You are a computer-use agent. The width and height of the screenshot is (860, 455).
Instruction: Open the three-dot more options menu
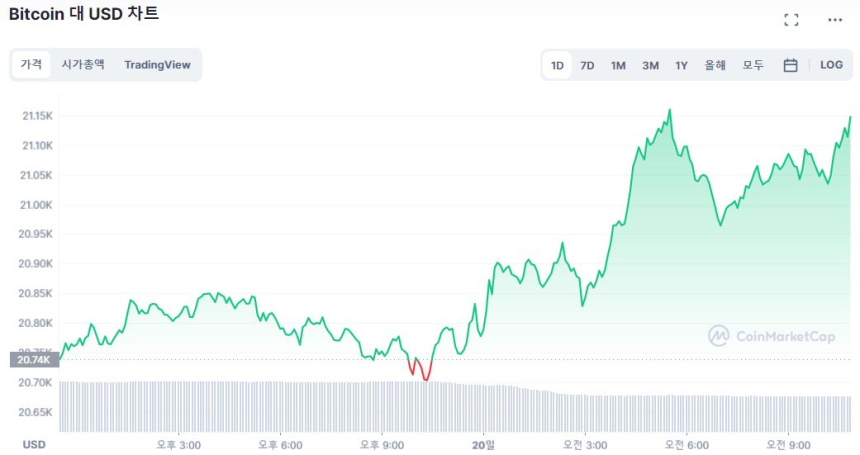click(x=835, y=20)
